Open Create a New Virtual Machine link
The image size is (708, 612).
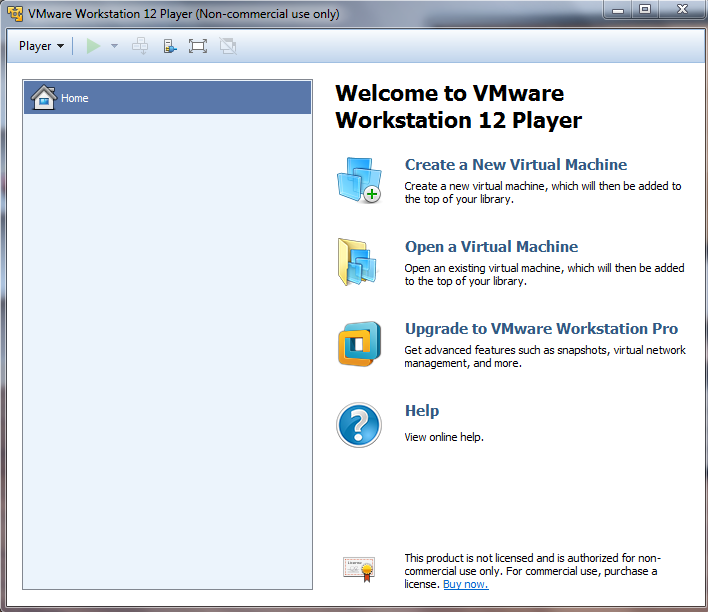[x=516, y=165]
